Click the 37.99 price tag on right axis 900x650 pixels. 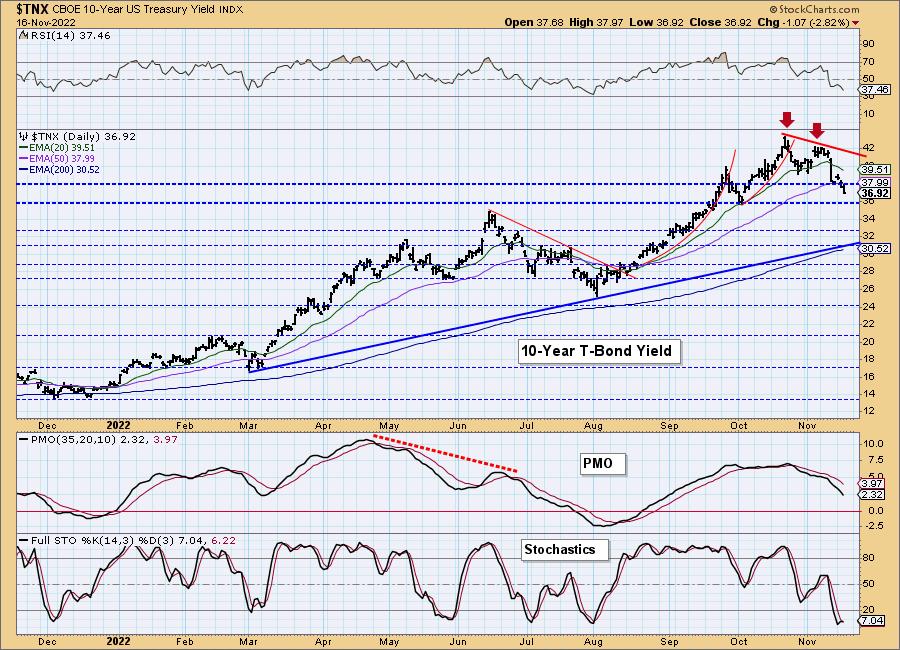875,183
